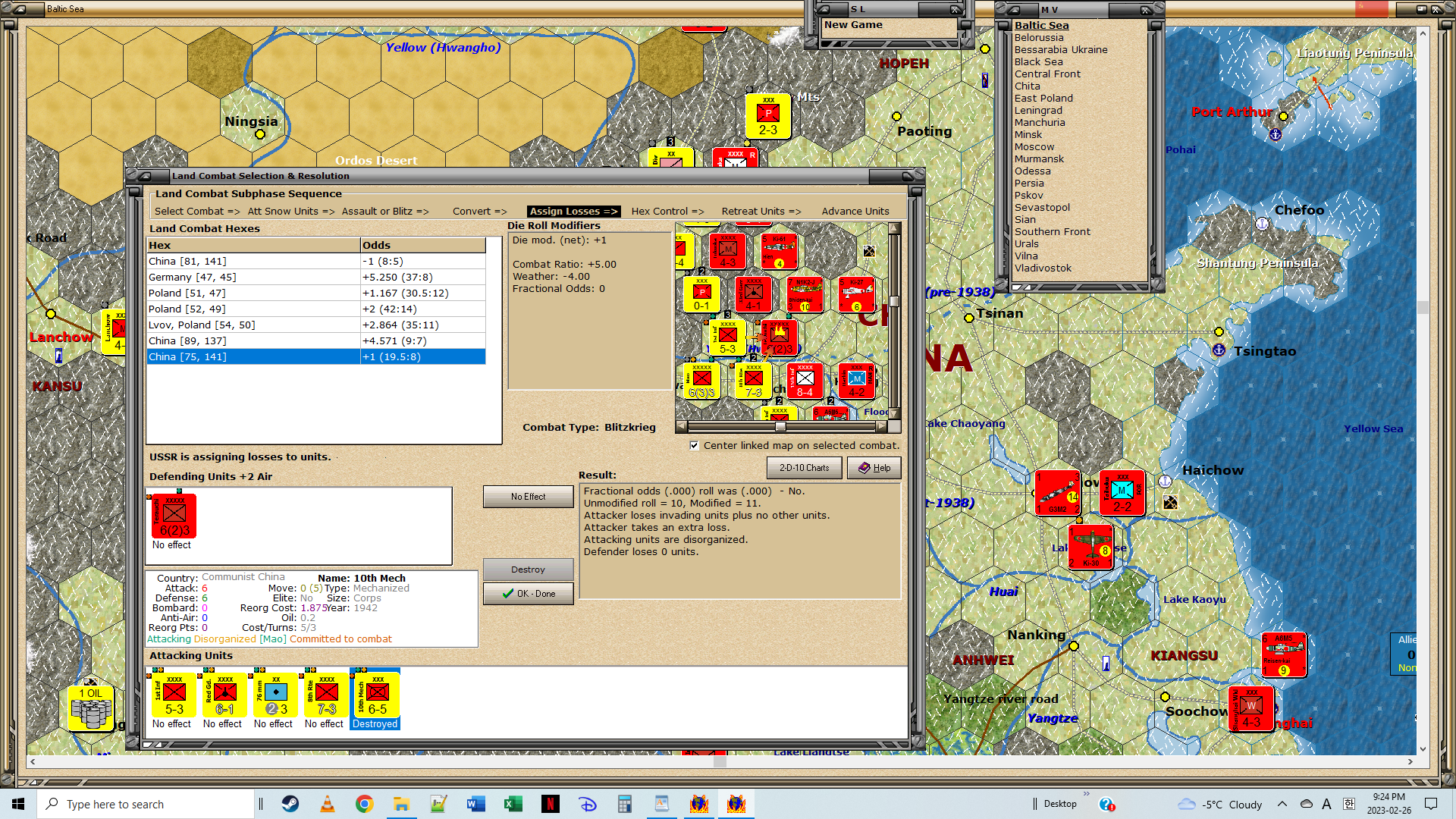Select Leningrad in the M V list

(1038, 110)
